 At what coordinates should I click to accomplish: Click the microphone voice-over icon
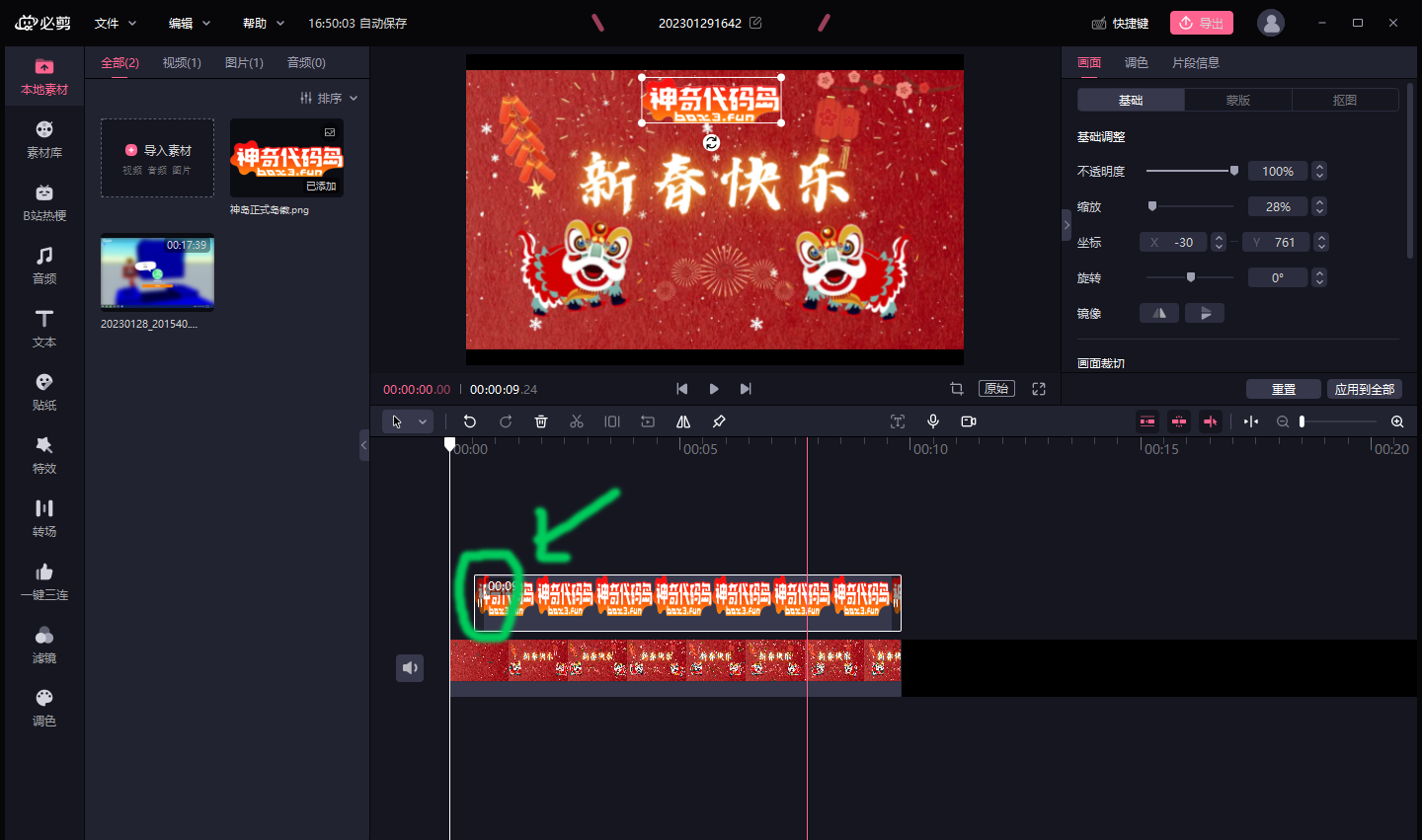click(x=933, y=421)
